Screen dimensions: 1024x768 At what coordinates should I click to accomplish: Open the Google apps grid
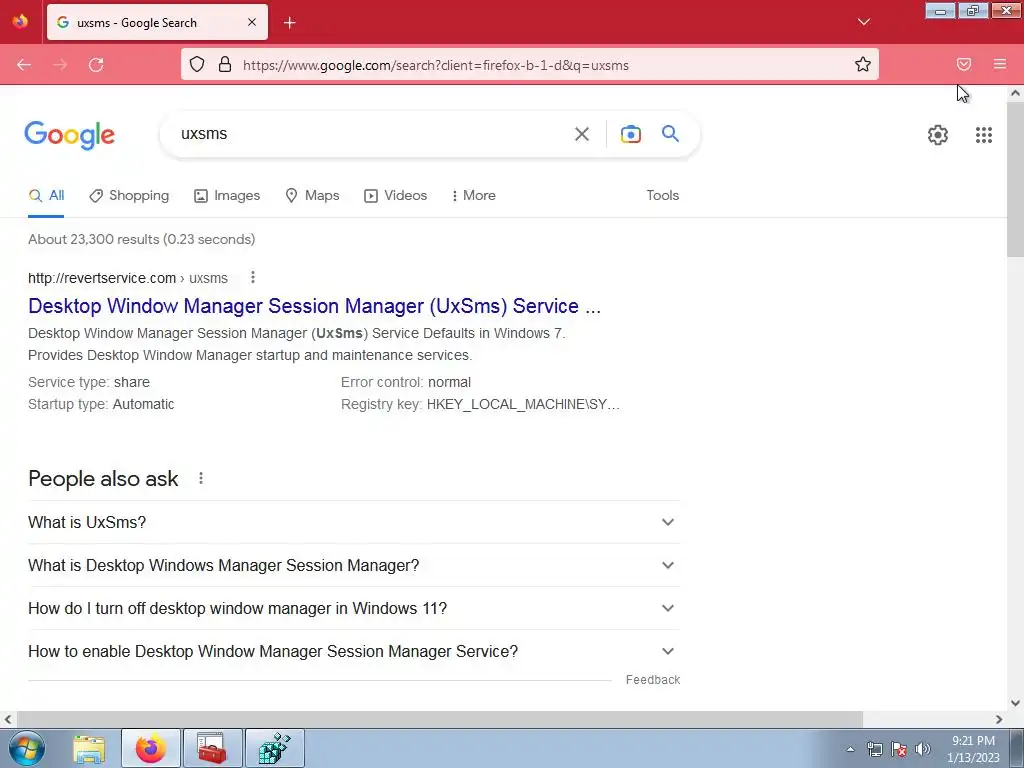click(984, 135)
